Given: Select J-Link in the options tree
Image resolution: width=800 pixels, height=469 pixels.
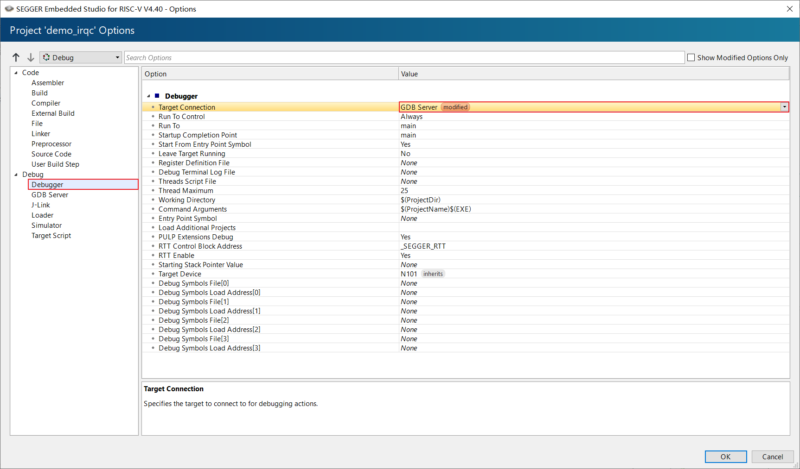Looking at the screenshot, I should click(x=41, y=205).
